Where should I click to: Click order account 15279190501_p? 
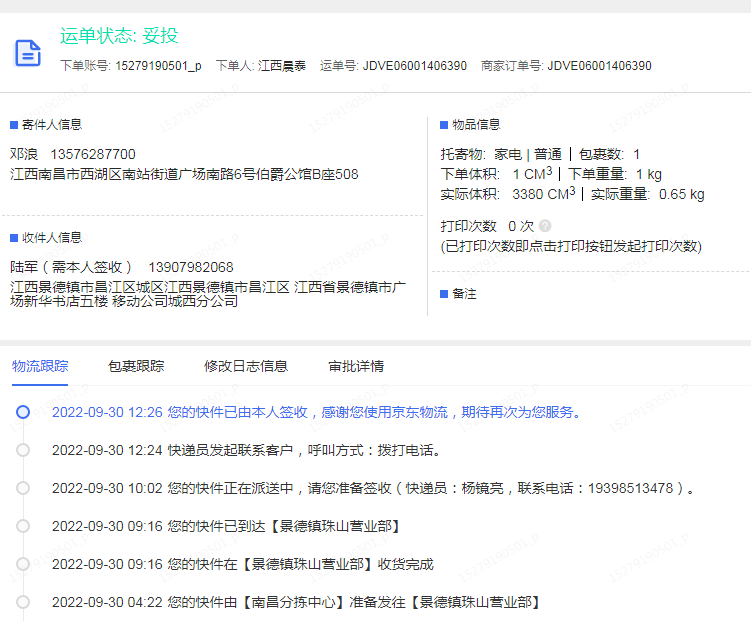pos(158,66)
